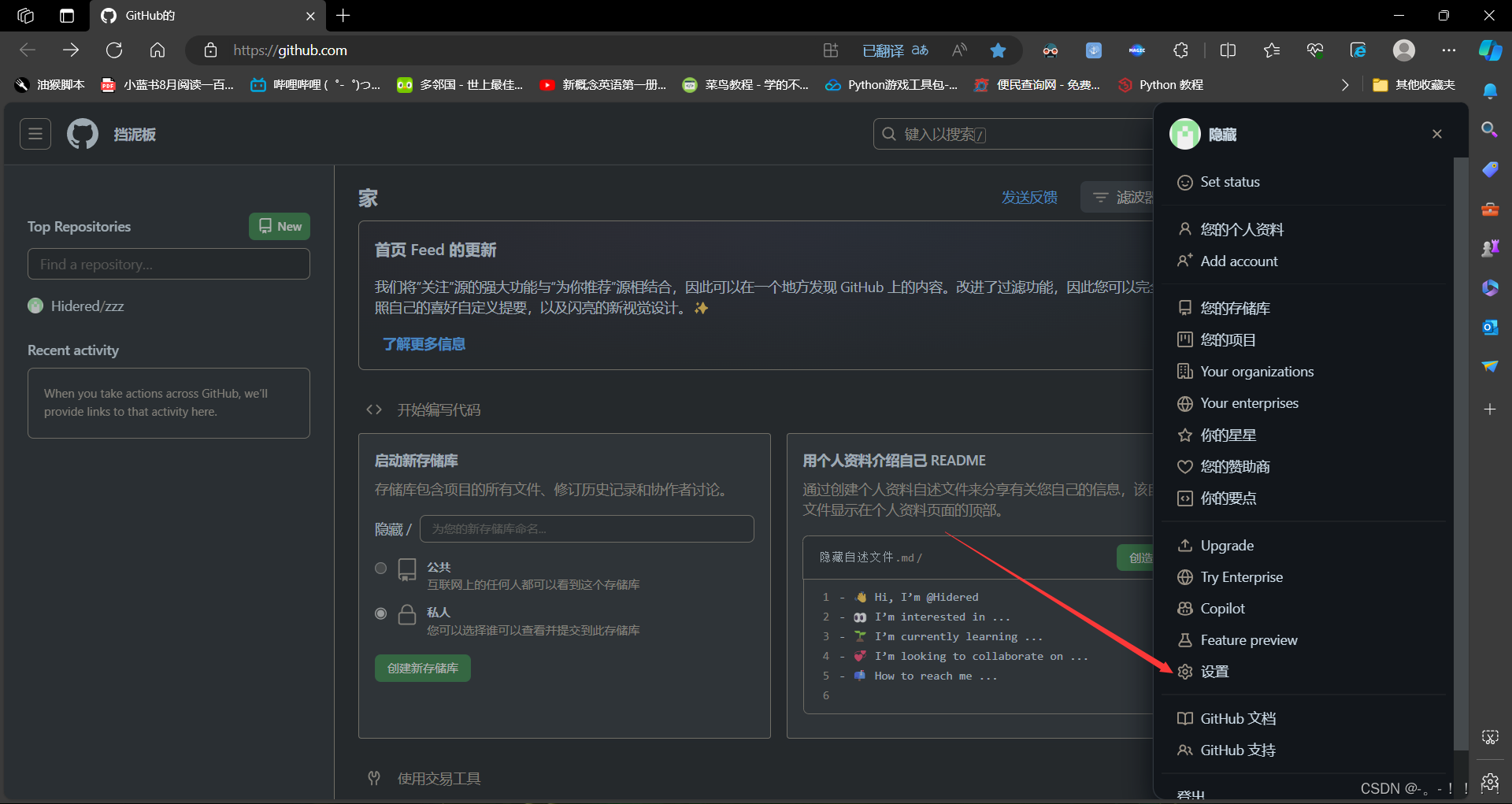Add a sidebar app with plus icon

1490,409
